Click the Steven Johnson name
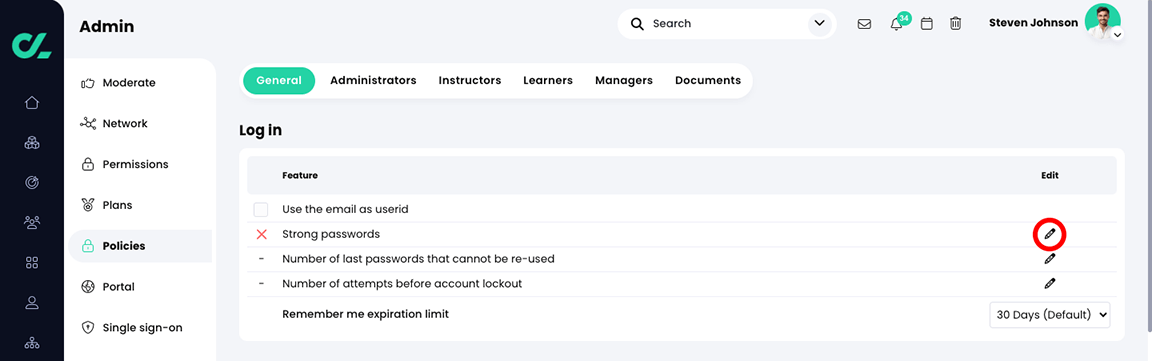1152x361 pixels. 1034,23
